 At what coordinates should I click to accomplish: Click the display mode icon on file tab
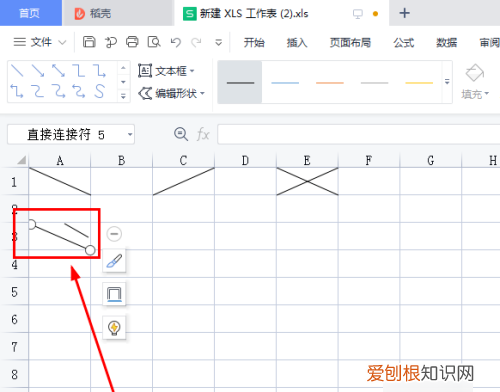pos(358,14)
